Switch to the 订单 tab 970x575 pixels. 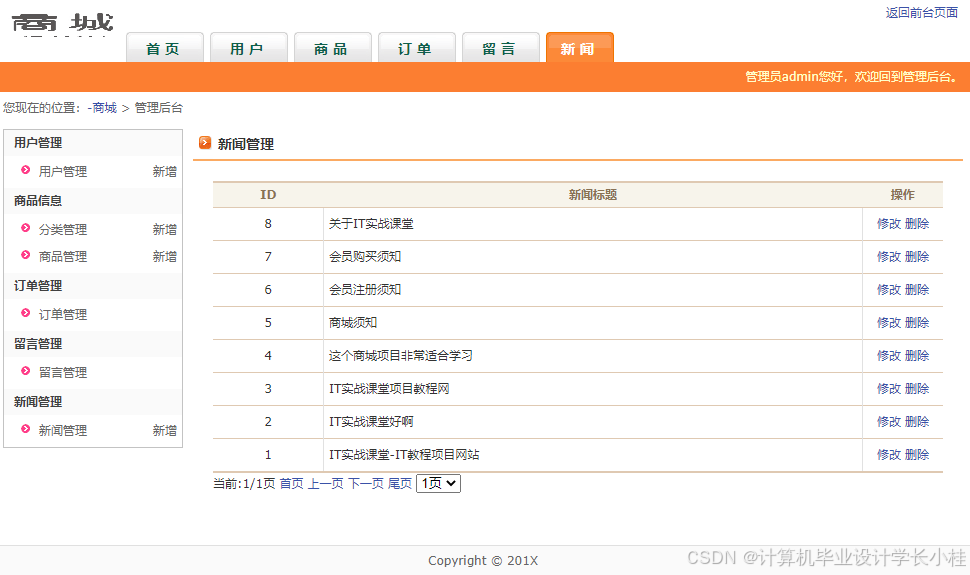(417, 48)
